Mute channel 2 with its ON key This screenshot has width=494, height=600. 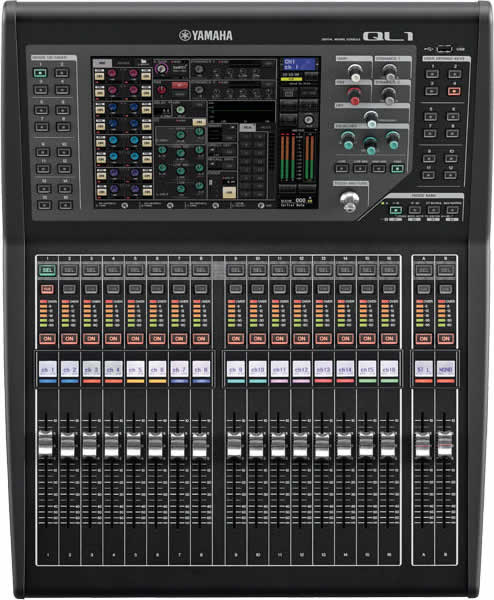pyautogui.click(x=69, y=339)
